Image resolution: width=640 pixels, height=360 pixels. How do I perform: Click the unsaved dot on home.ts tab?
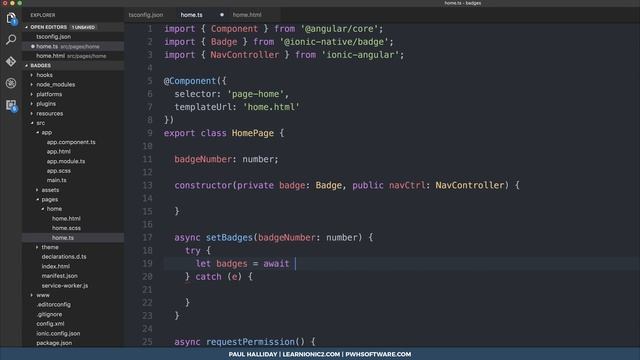pos(222,15)
